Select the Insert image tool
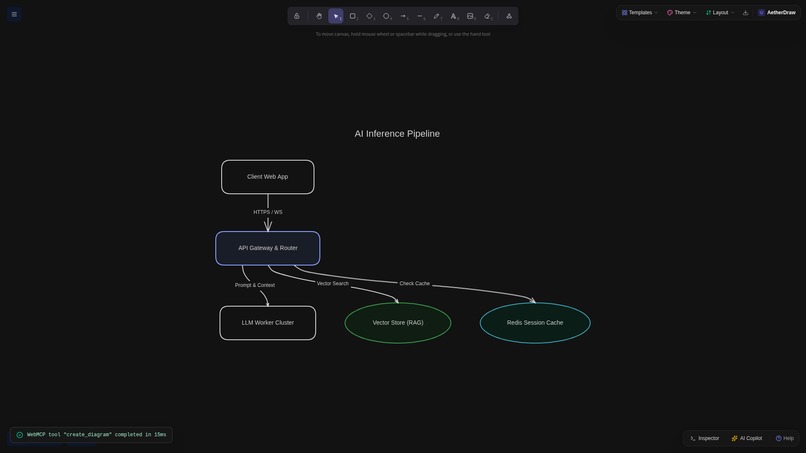806x453 pixels. point(471,16)
